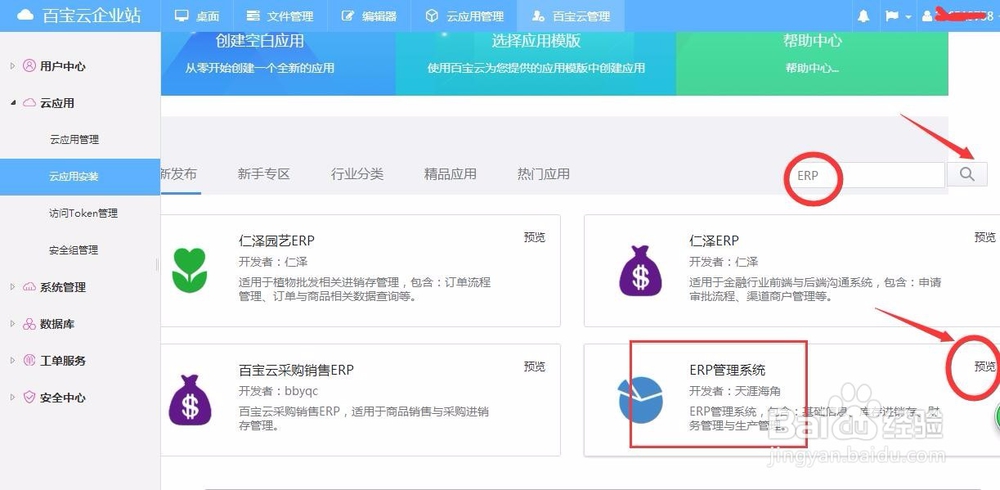Viewport: 1000px width, 490px height.
Task: Click the user account icon
Action: (x=927, y=17)
